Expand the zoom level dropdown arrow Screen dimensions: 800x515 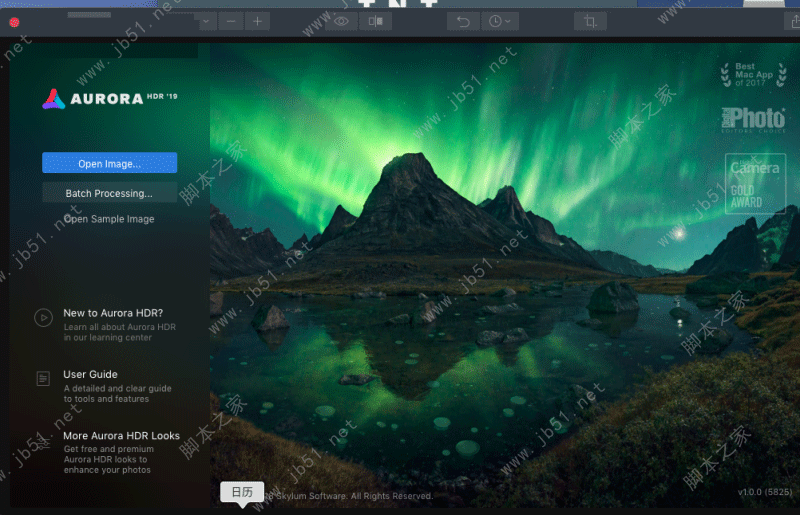(206, 21)
